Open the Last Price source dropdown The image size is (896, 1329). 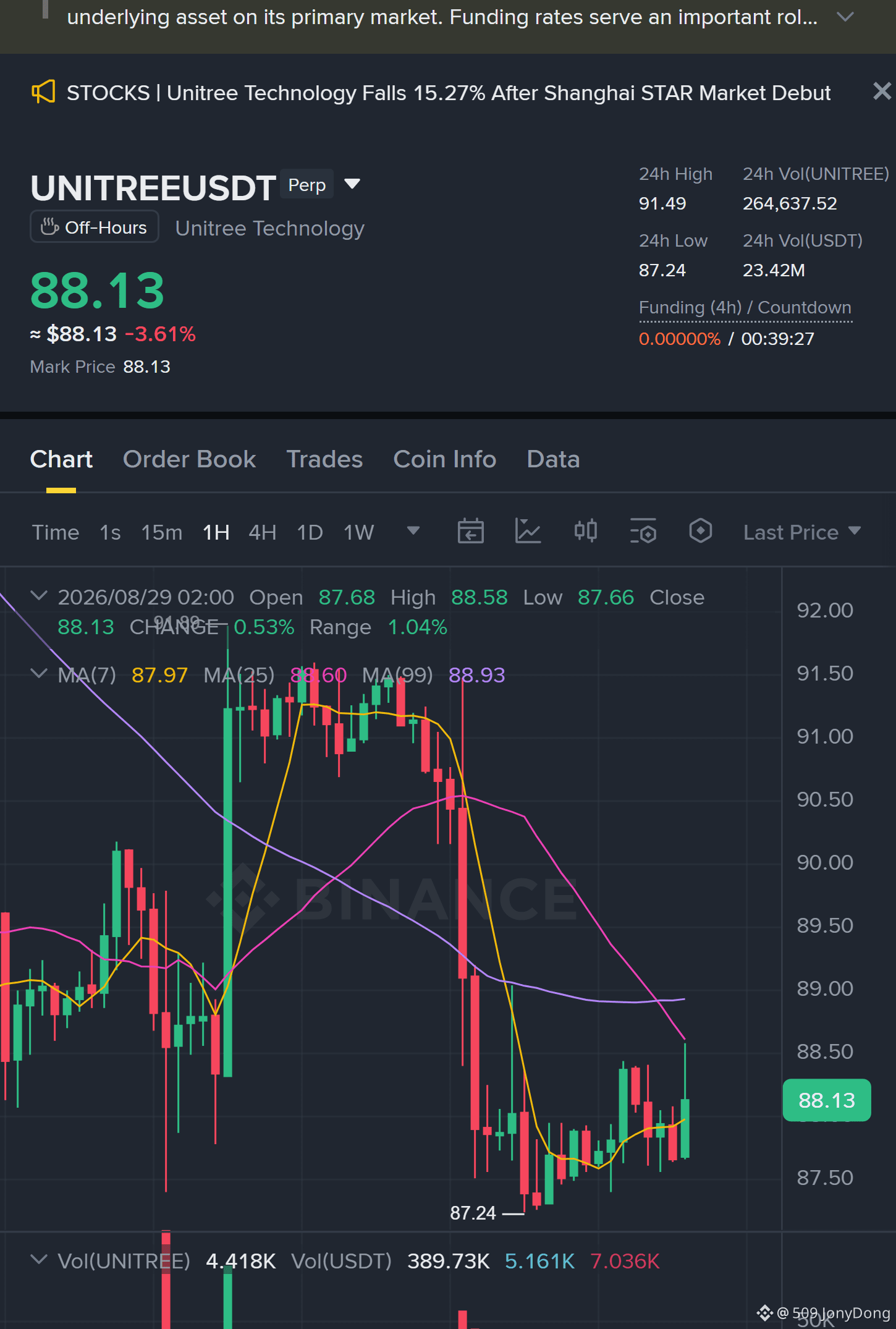802,532
